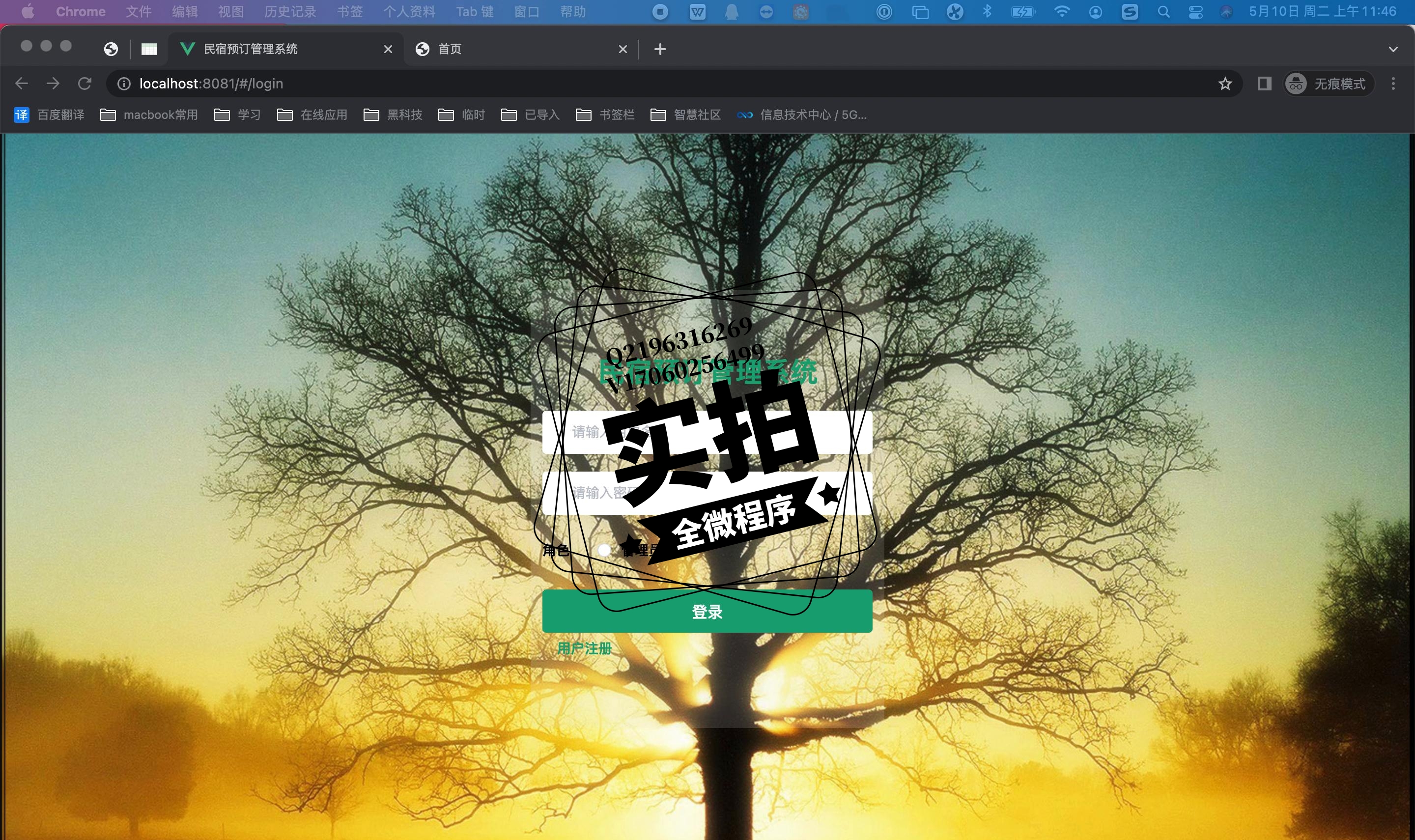This screenshot has width=1415, height=840.
Task: Click the date and time display
Action: pos(1322,11)
